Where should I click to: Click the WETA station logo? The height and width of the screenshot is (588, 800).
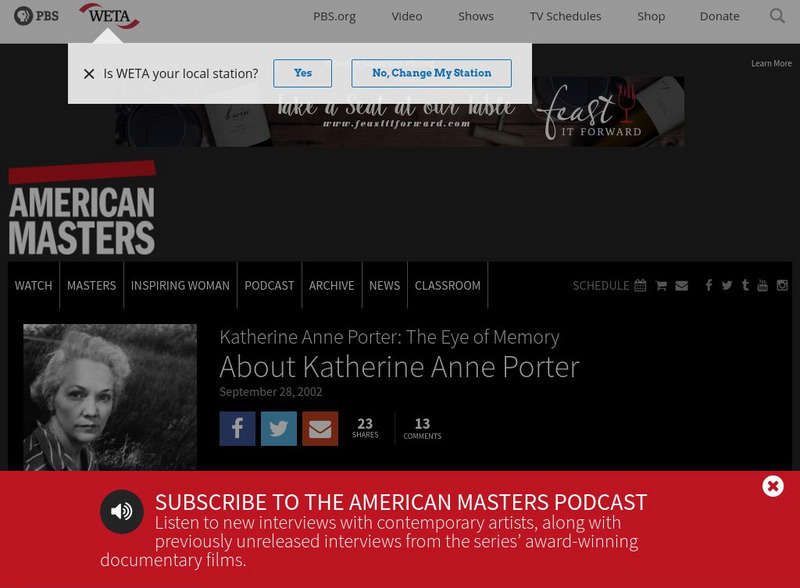[x=109, y=16]
